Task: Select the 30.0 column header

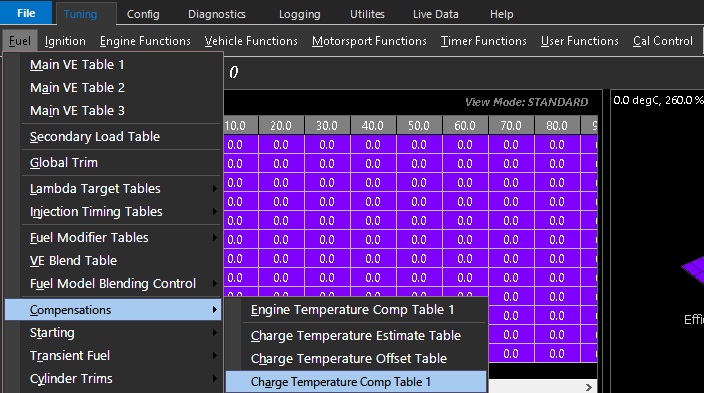Action: [327, 125]
